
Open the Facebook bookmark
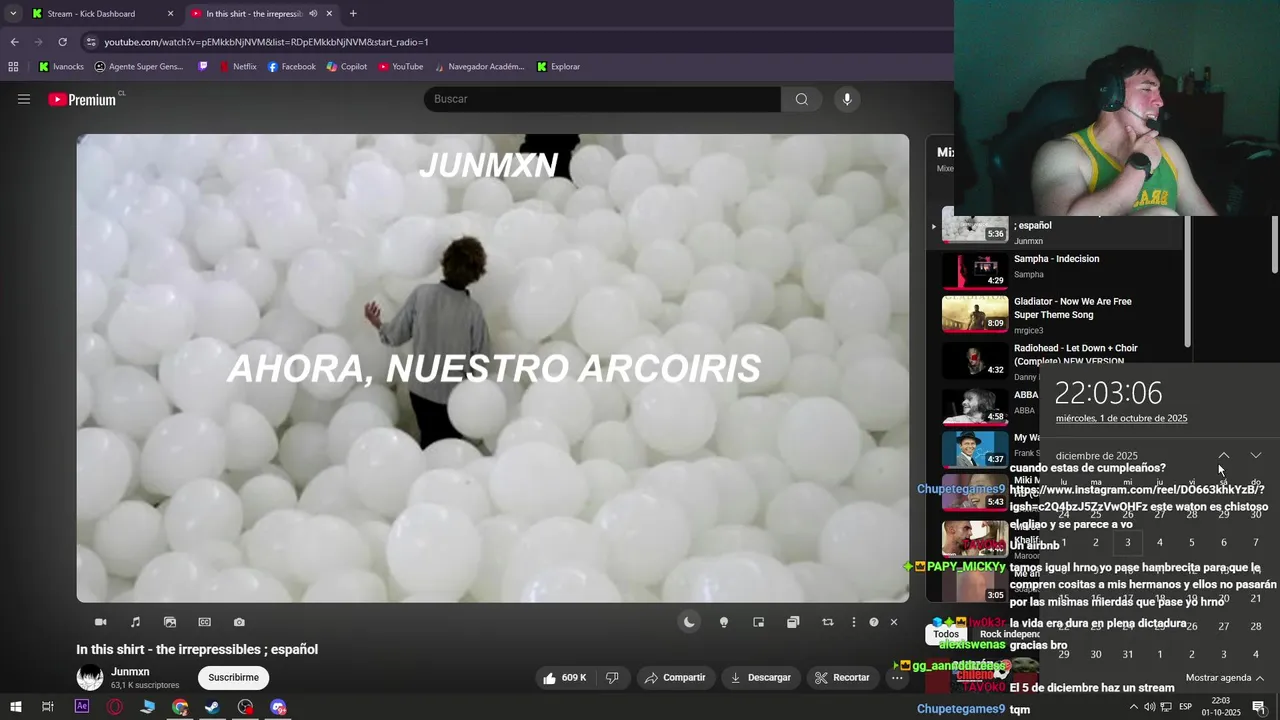click(x=291, y=67)
